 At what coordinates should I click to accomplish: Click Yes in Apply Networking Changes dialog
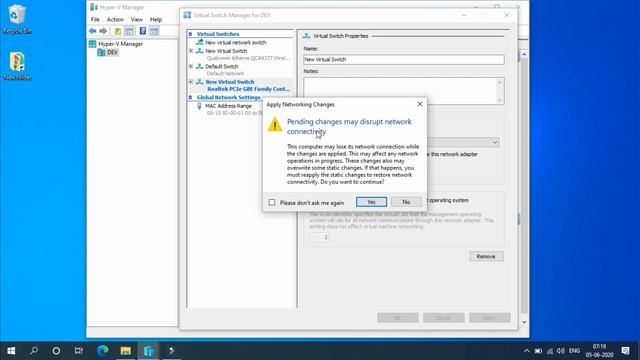click(371, 202)
